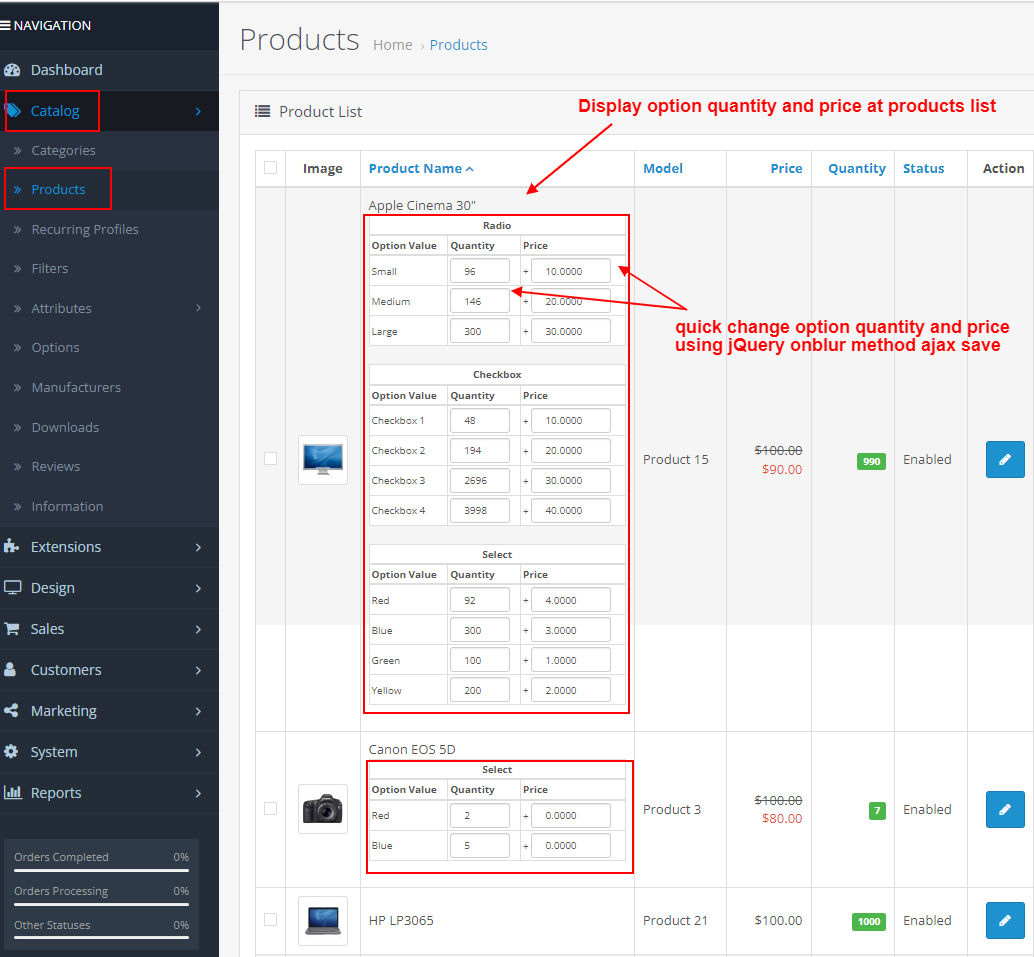Click the Extensions puzzle piece icon
The width and height of the screenshot is (1034, 957).
coord(11,546)
